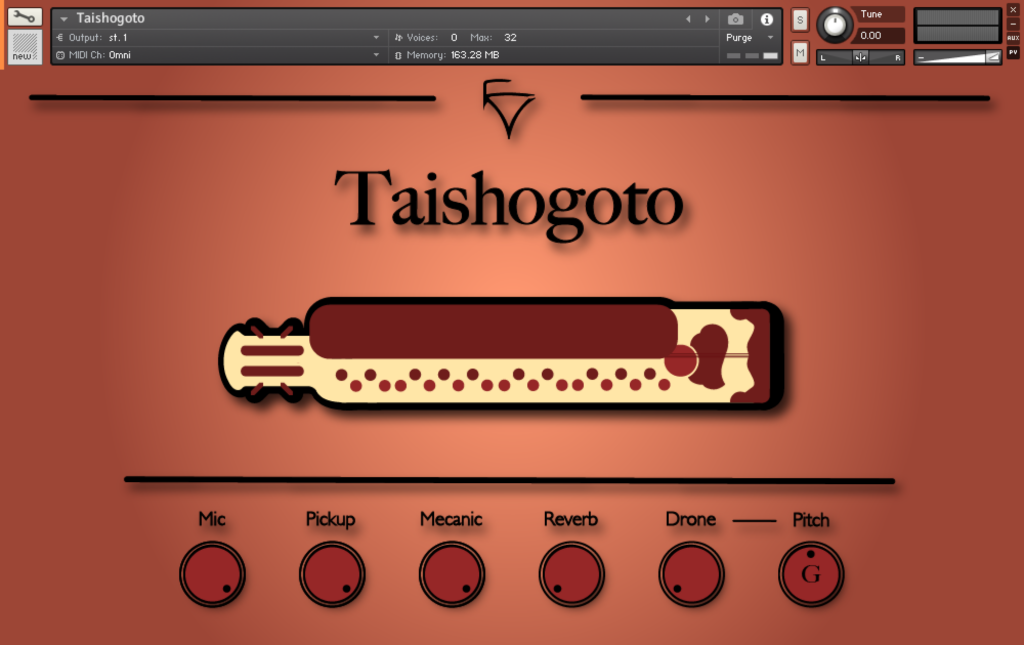The width and height of the screenshot is (1024, 645).
Task: Click the Mecanic knob
Action: click(452, 574)
